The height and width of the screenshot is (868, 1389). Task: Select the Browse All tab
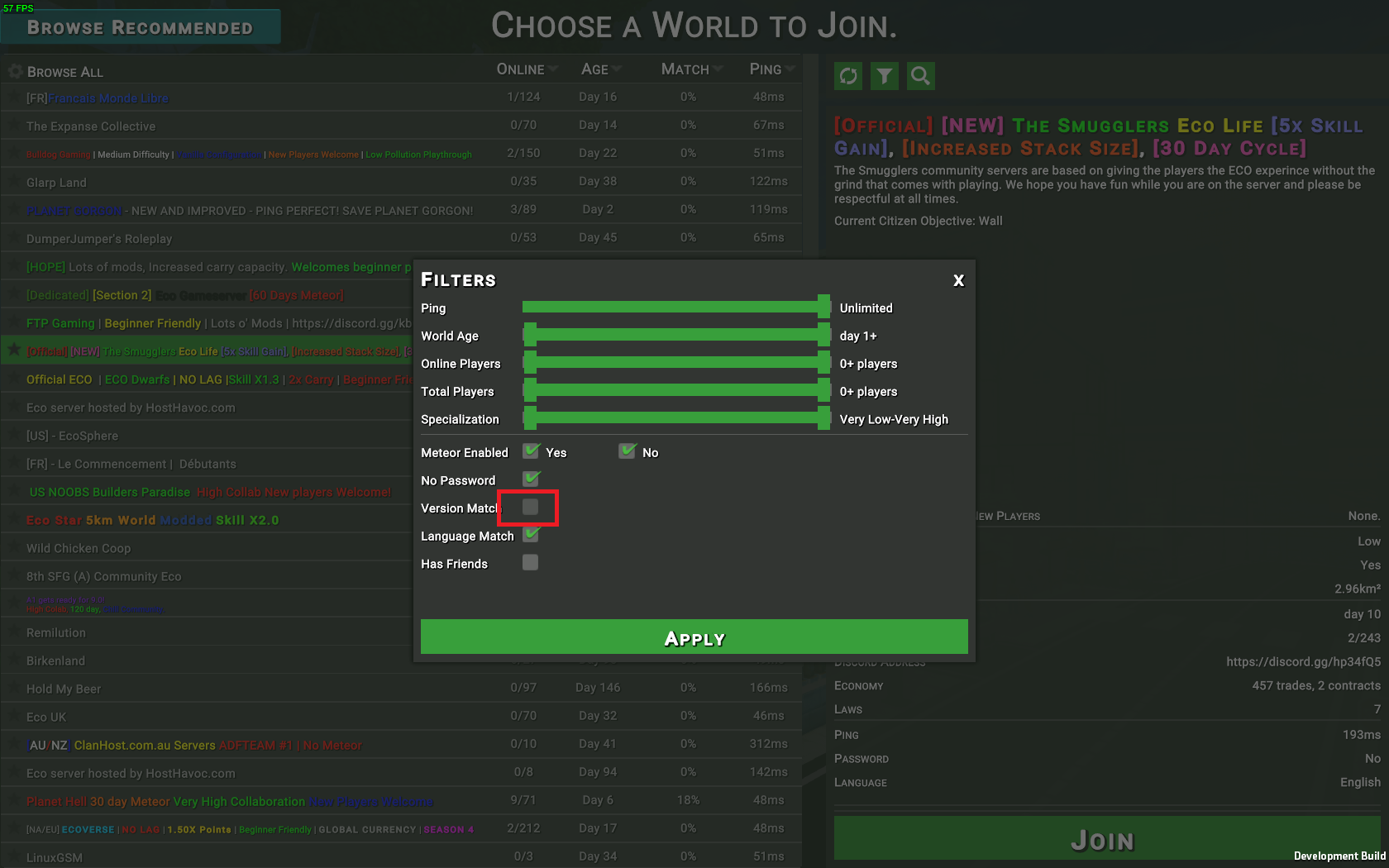[x=65, y=72]
